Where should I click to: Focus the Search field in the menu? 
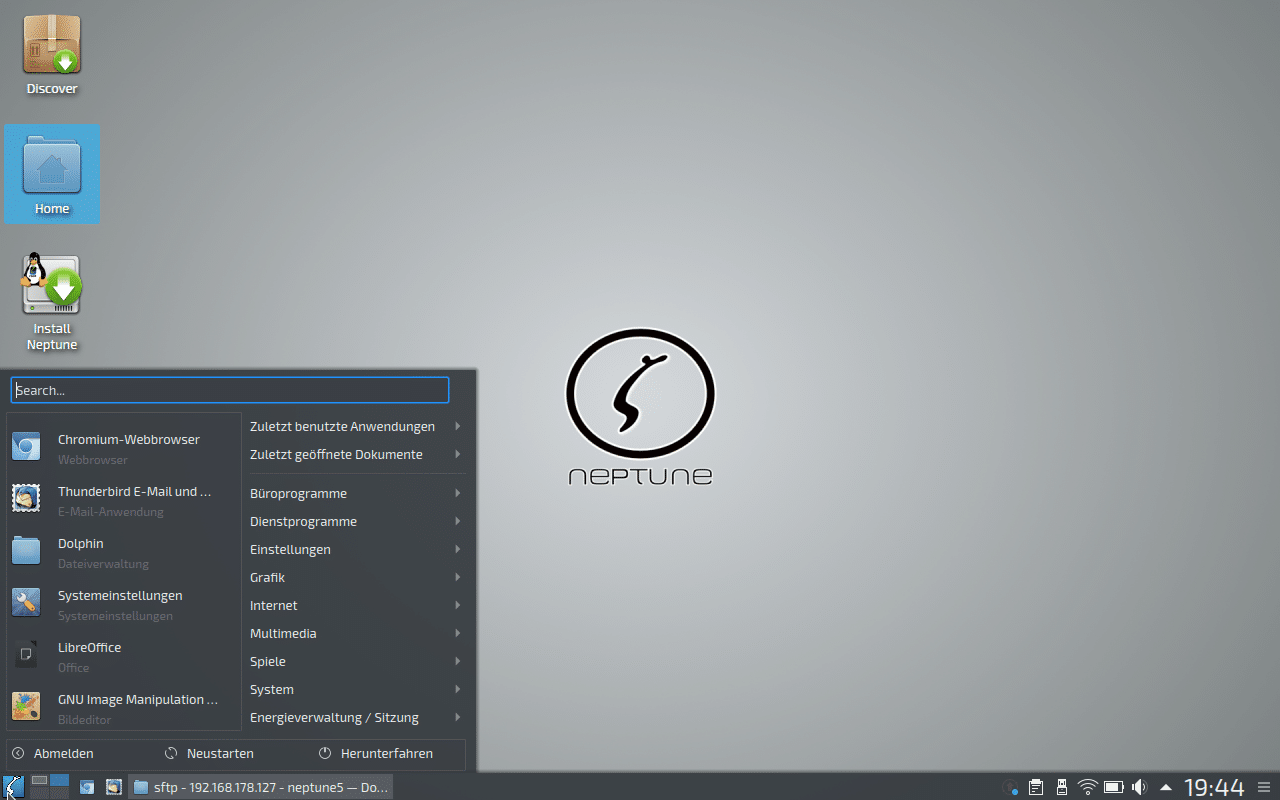(x=230, y=390)
